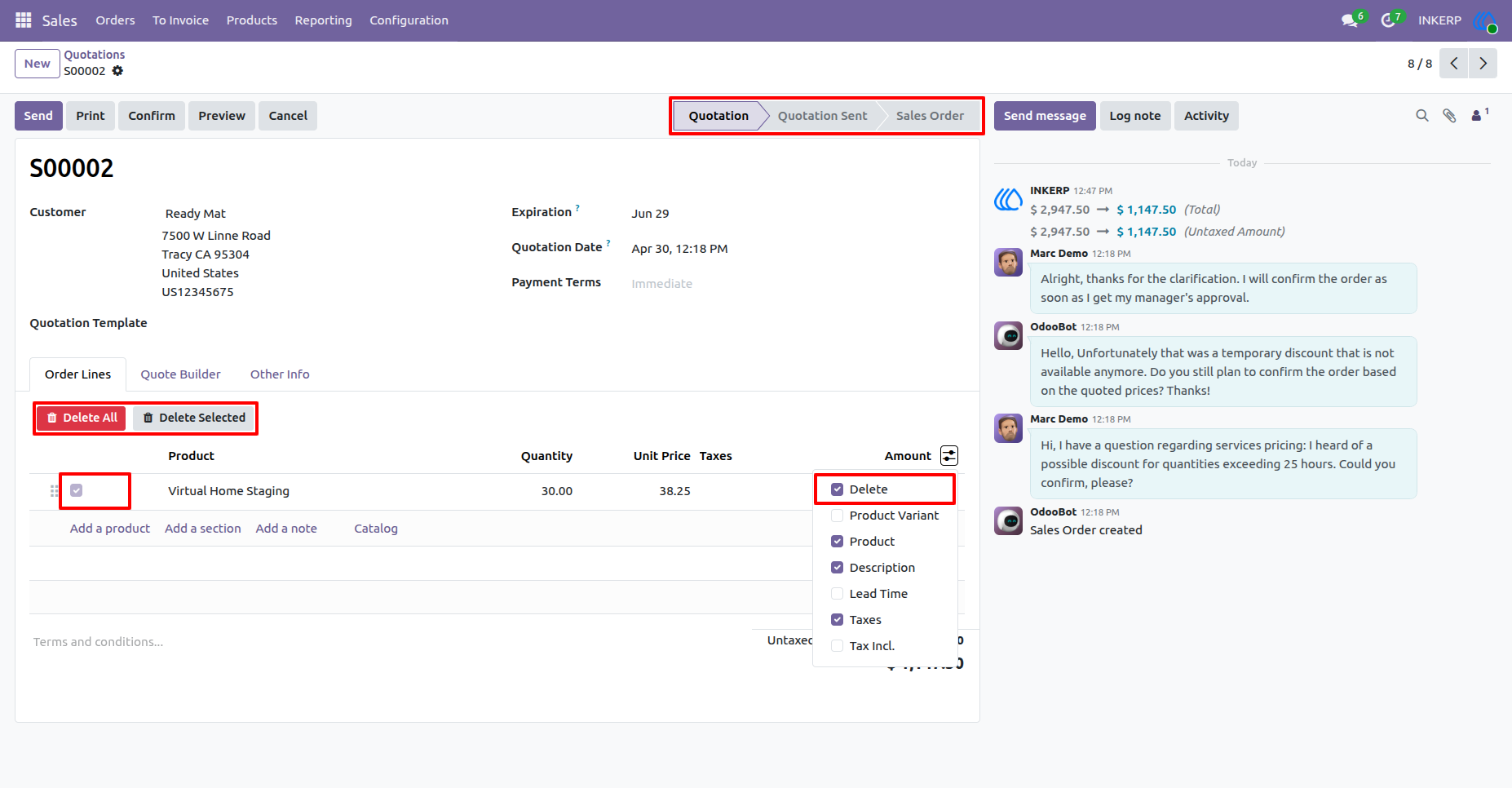Uncheck the Description column option
The height and width of the screenshot is (788, 1512).
click(837, 568)
